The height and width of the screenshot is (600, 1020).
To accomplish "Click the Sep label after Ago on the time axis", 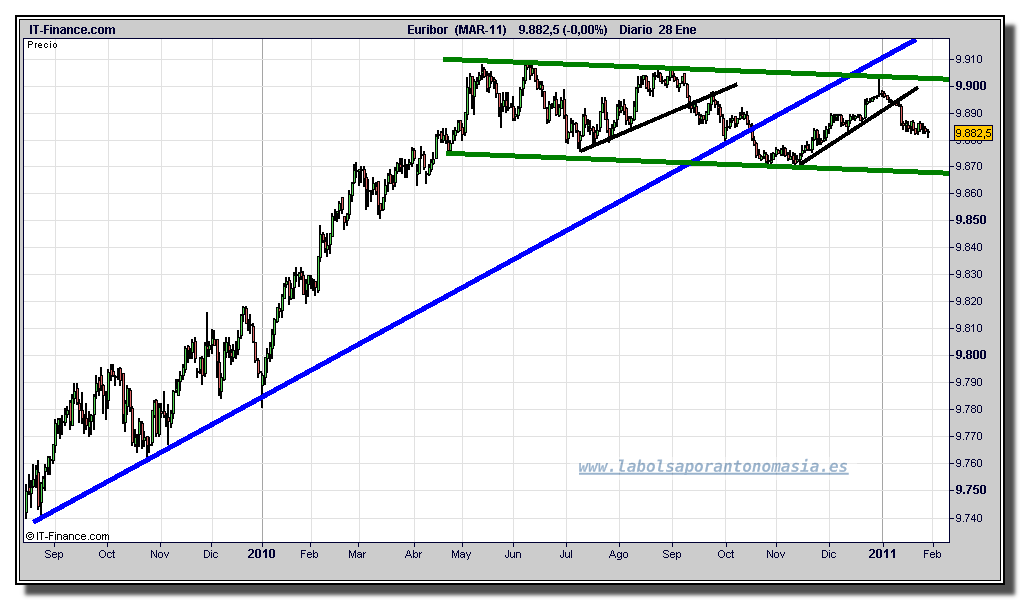I will click(672, 554).
